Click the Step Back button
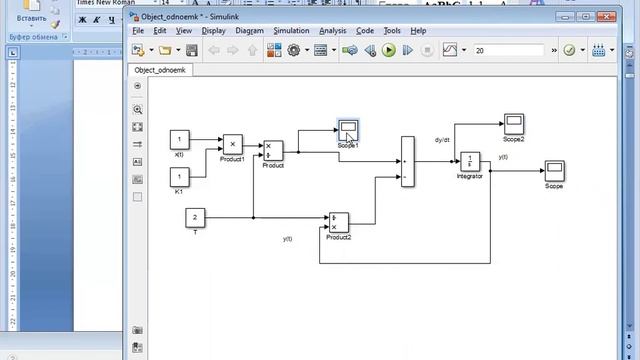The width and height of the screenshot is (640, 360). coord(370,50)
